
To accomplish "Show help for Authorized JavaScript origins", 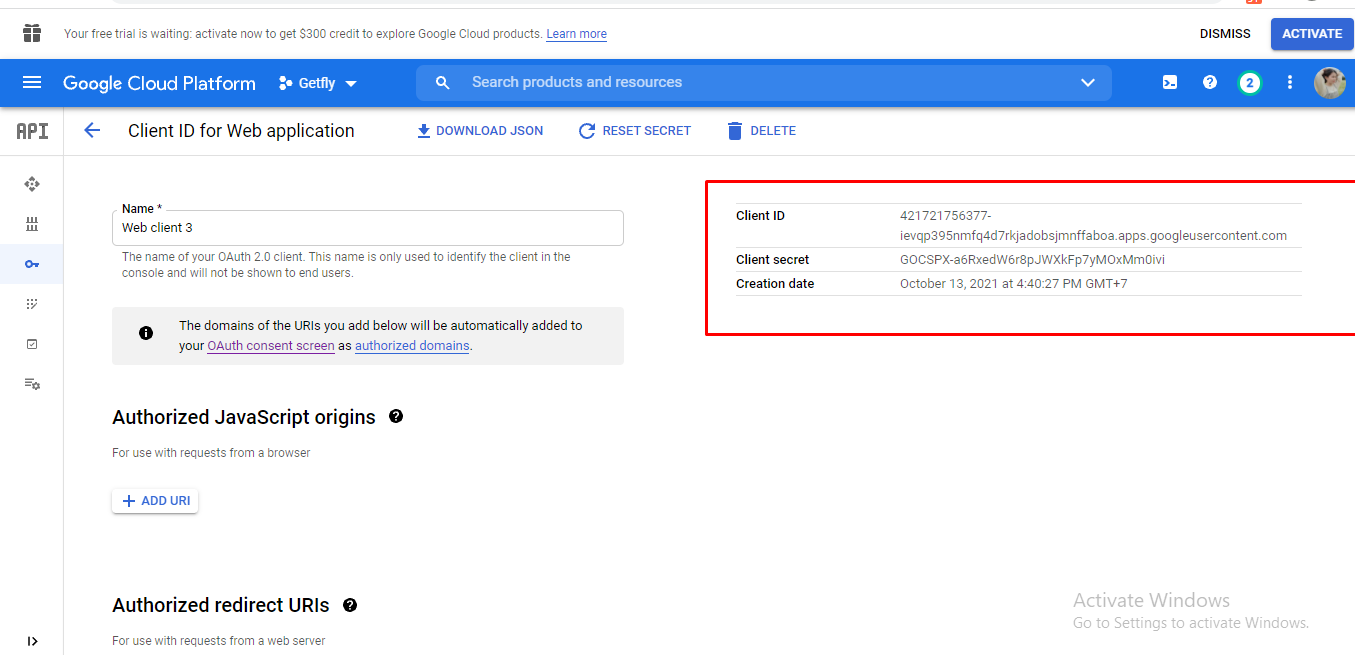I will (396, 416).
